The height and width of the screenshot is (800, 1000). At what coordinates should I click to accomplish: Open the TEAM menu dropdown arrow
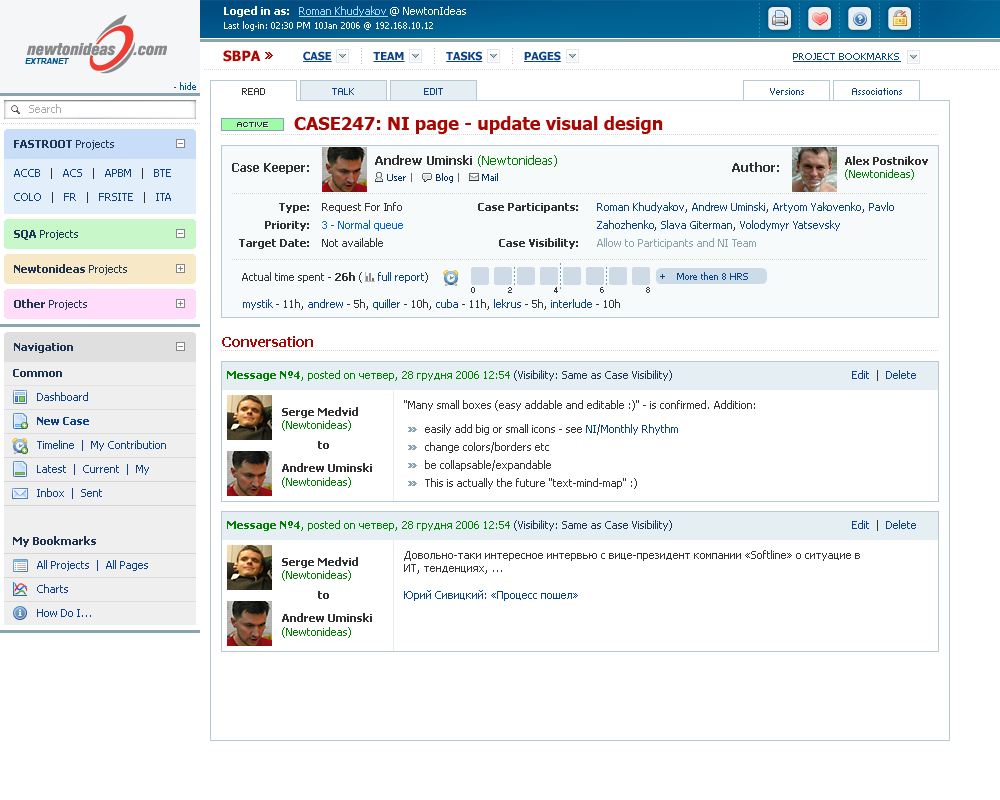point(415,56)
